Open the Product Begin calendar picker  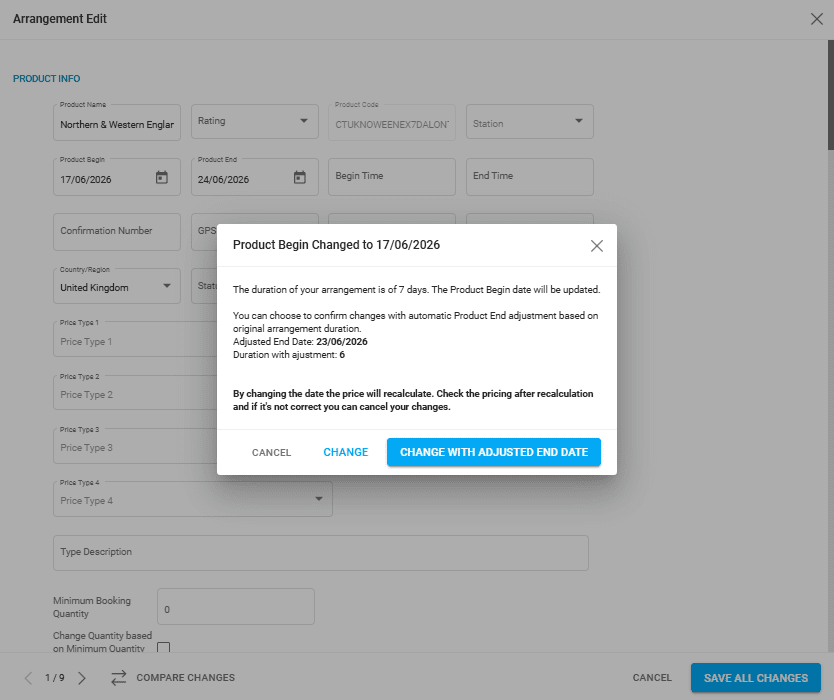[x=162, y=177]
